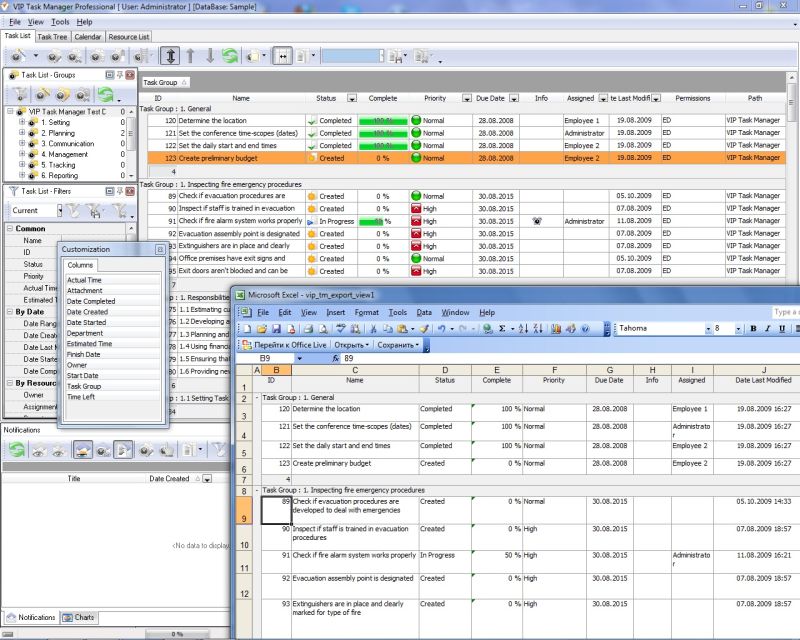Click the Excel Format Painter brush icon
This screenshot has width=800, height=640.
tap(424, 329)
